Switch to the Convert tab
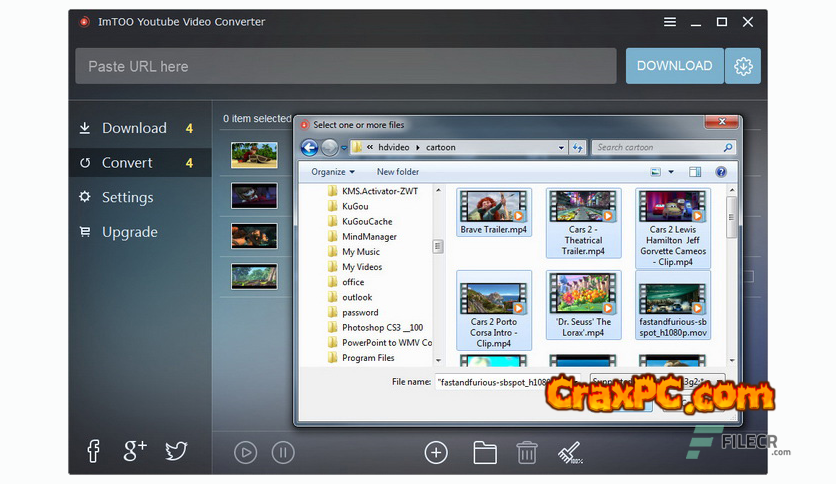Viewport: 836px width, 484px height. (127, 163)
